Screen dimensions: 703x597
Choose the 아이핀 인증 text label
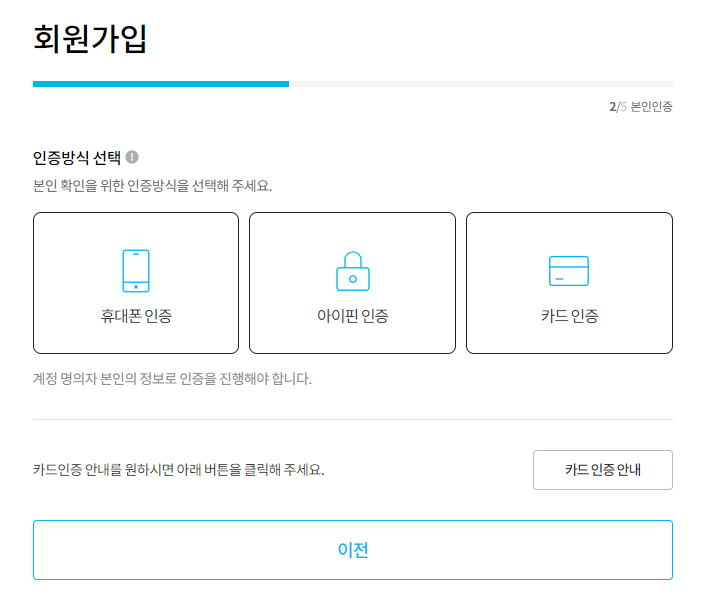coord(353,316)
